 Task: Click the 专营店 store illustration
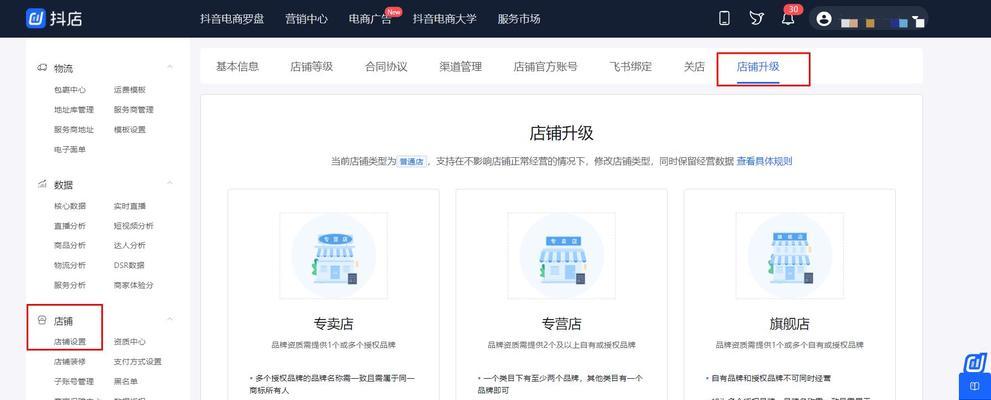click(x=561, y=255)
